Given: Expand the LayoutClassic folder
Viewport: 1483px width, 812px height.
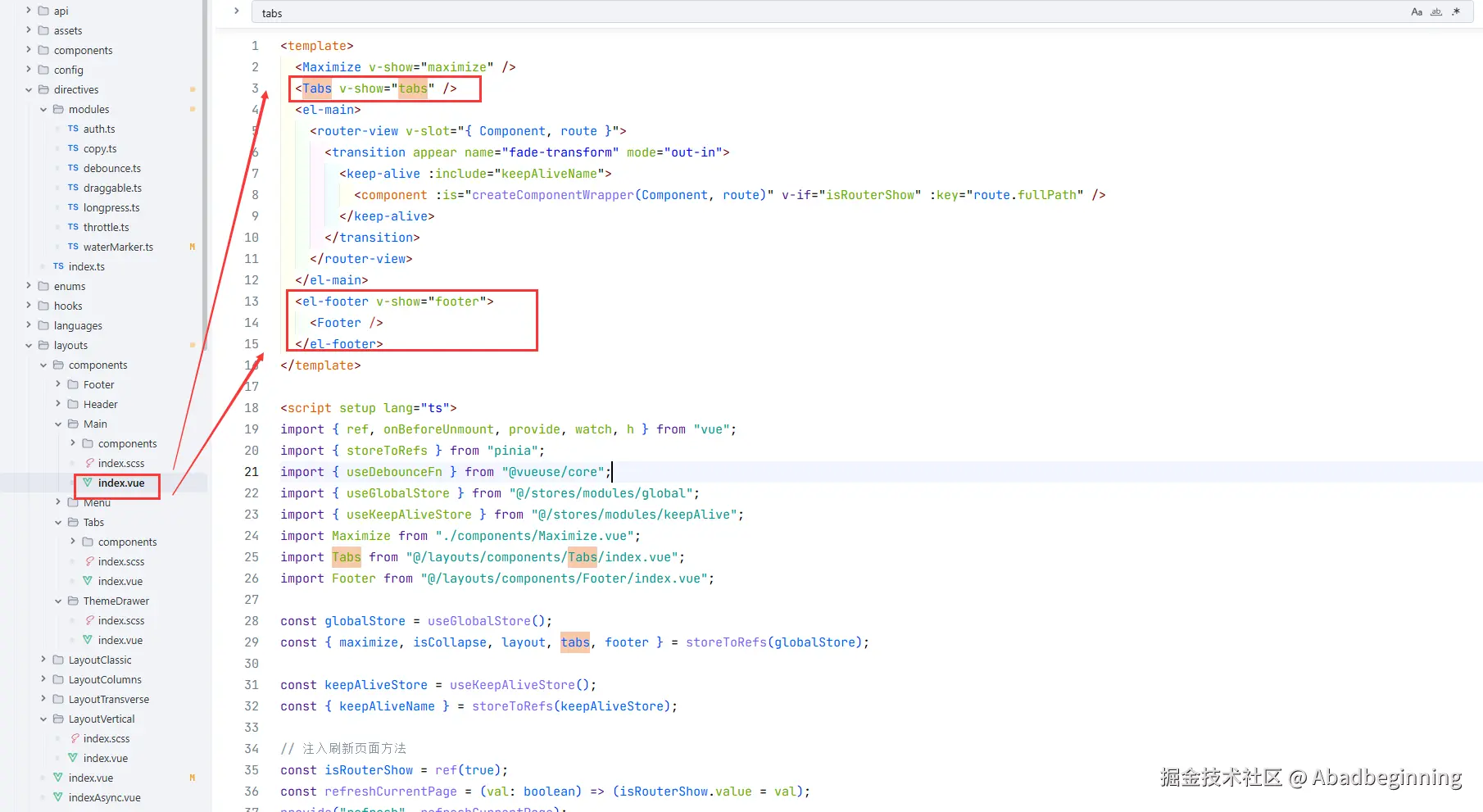Looking at the screenshot, I should (43, 660).
